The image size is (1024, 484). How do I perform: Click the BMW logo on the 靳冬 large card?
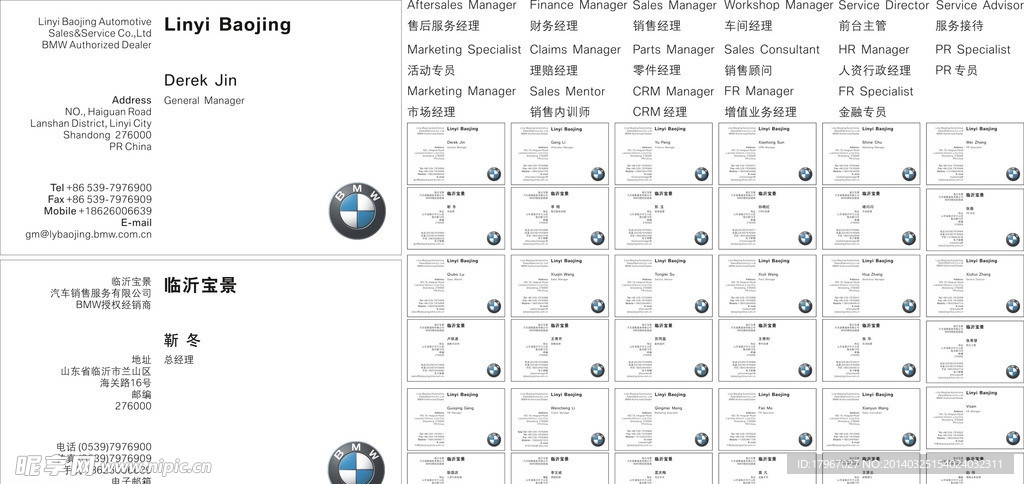pos(357,462)
